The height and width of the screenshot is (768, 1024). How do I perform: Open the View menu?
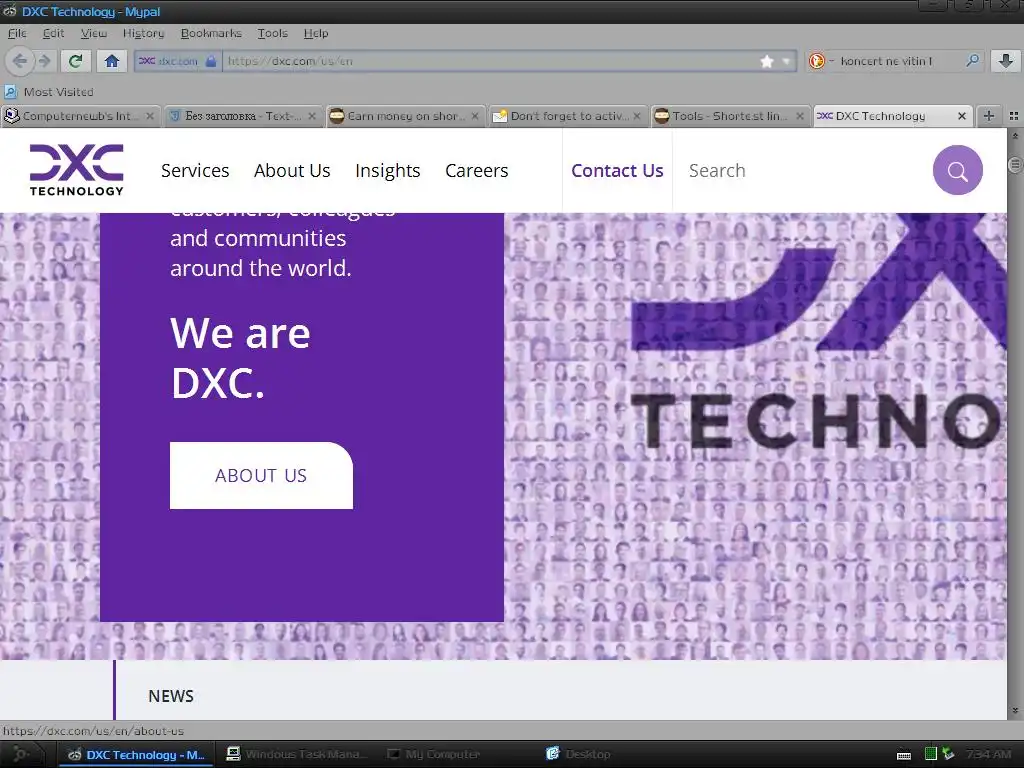[x=93, y=33]
